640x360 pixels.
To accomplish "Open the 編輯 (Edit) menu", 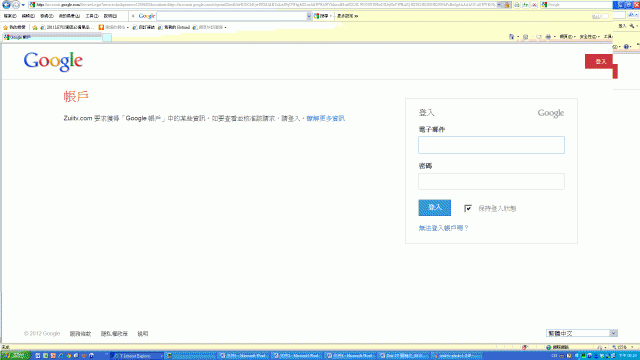I will click(28, 16).
